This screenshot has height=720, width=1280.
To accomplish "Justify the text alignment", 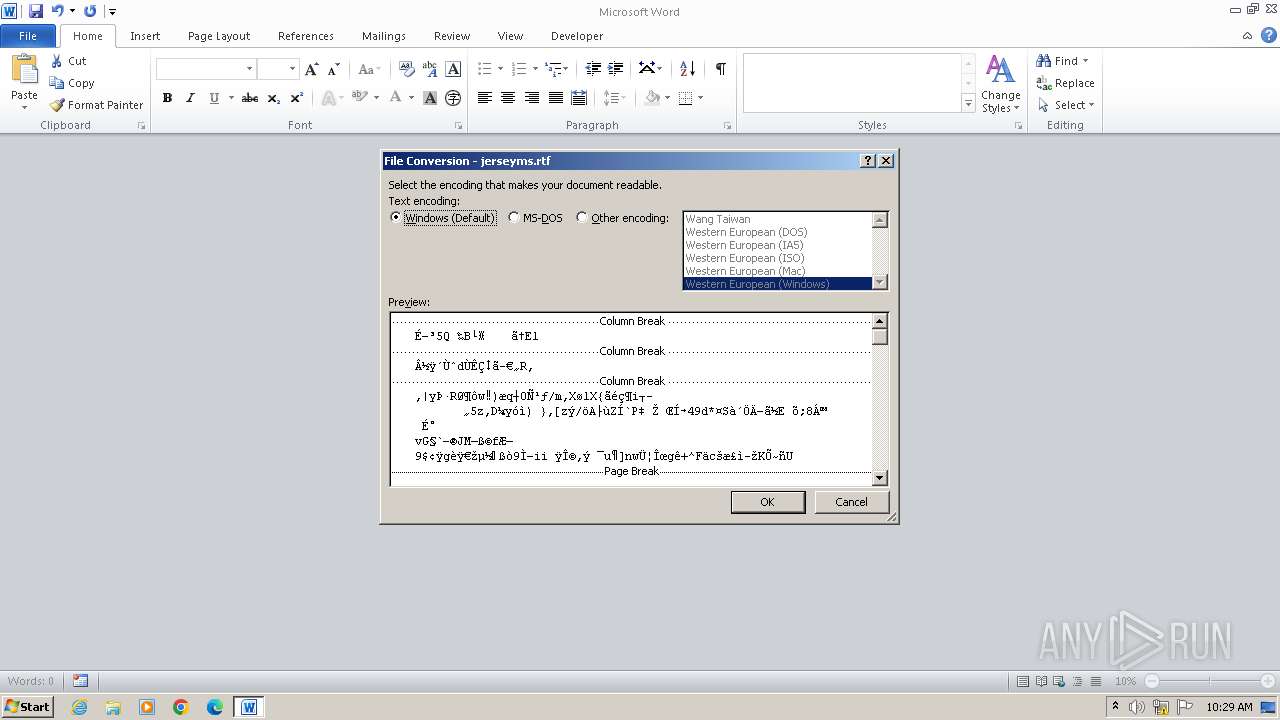I will pyautogui.click(x=555, y=98).
